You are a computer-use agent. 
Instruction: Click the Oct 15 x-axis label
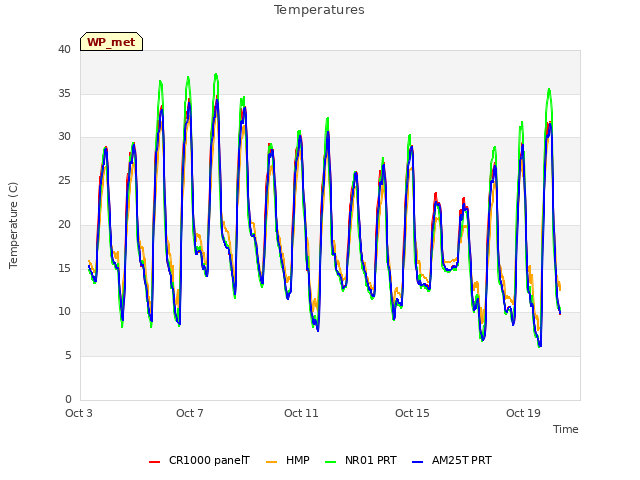(412, 413)
